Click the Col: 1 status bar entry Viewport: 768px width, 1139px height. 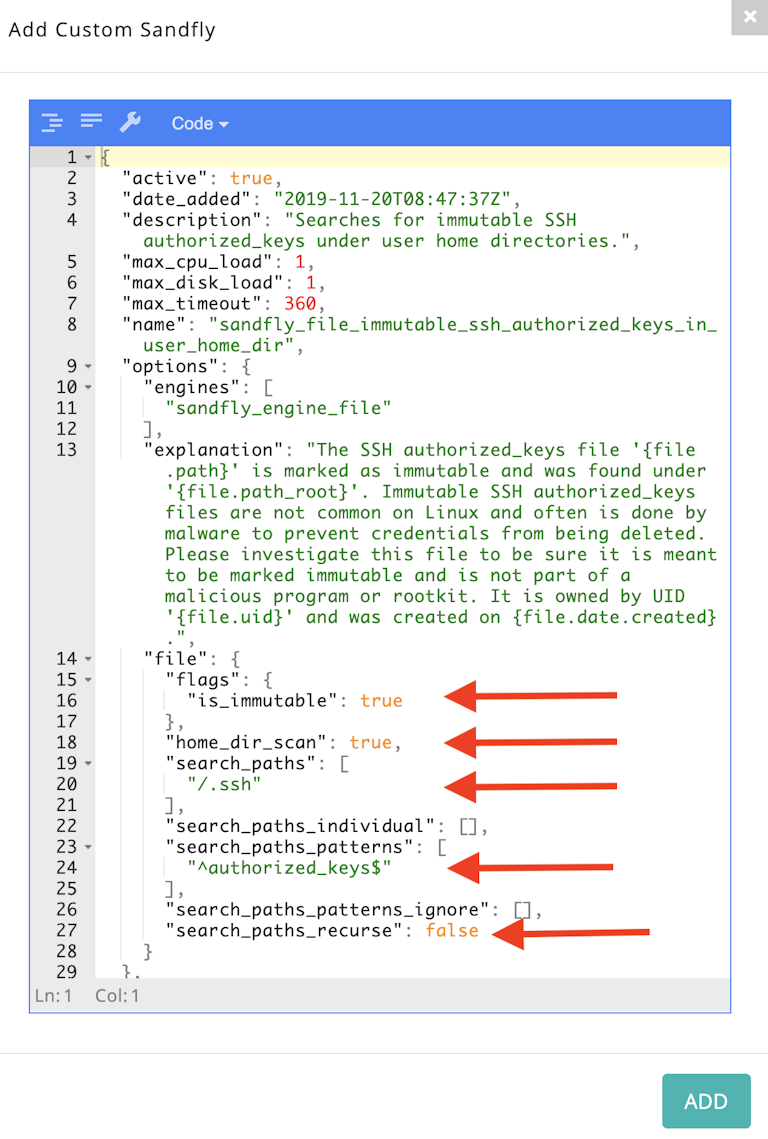[117, 996]
